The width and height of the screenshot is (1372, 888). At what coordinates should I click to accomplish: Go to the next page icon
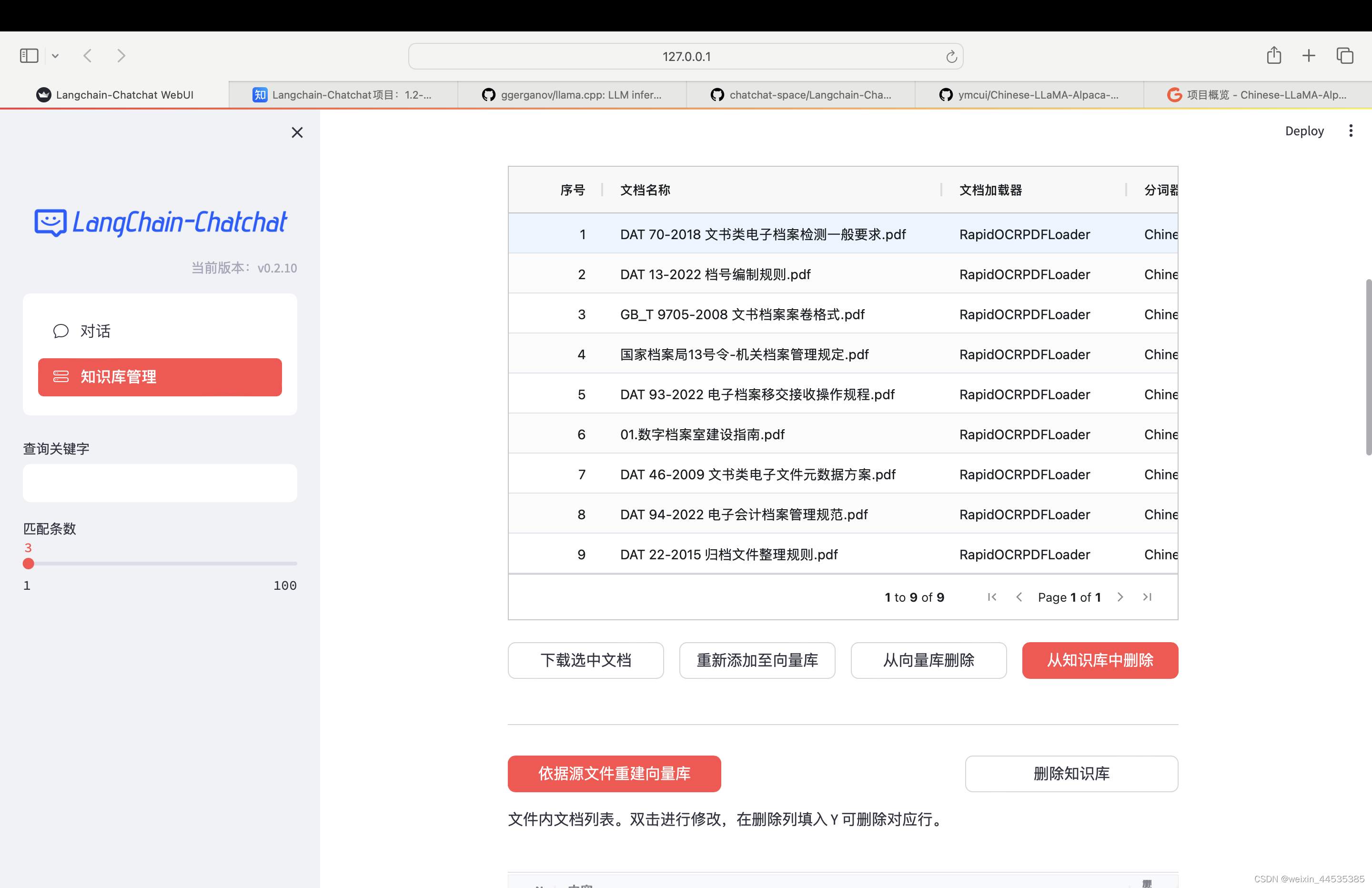pyautogui.click(x=1120, y=597)
